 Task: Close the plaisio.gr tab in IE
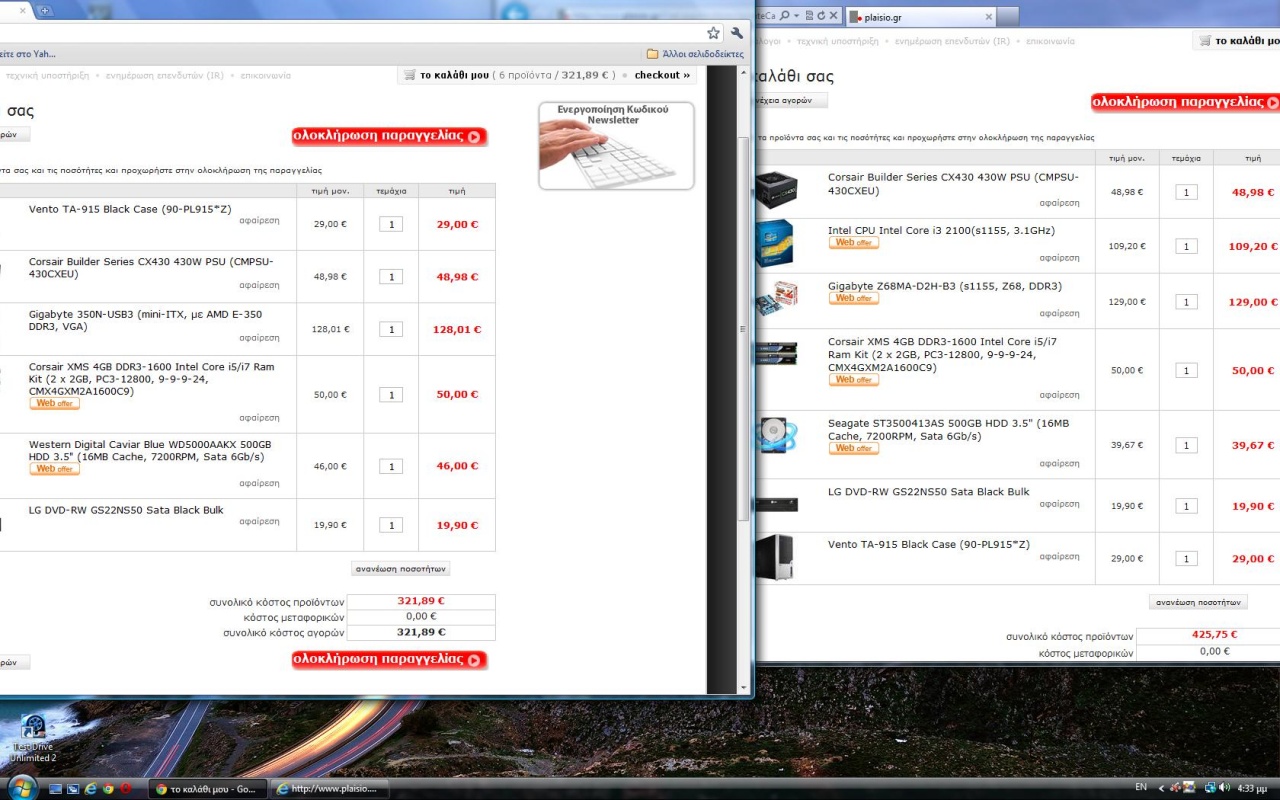tap(989, 17)
